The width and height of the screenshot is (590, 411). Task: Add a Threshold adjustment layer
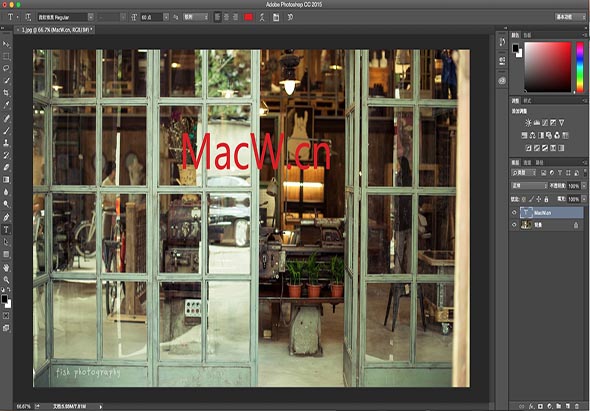545,148
